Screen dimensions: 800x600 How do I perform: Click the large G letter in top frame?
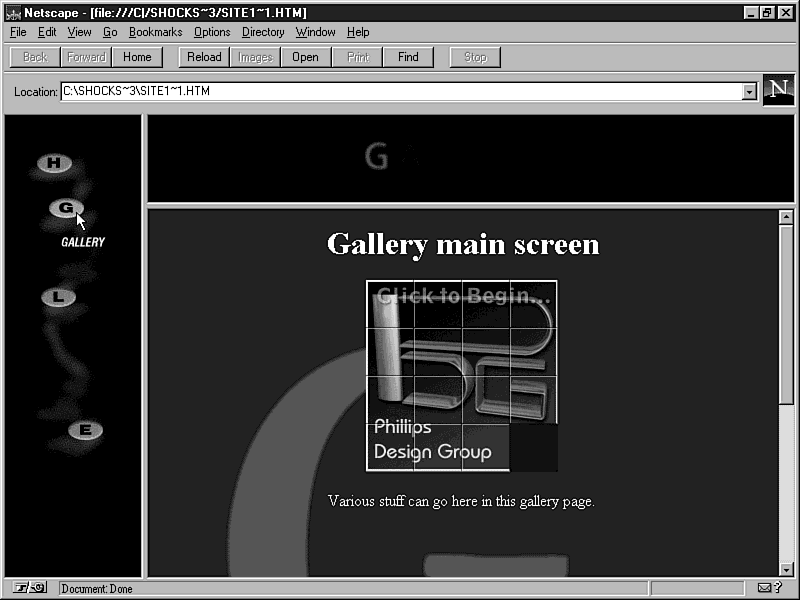(377, 156)
